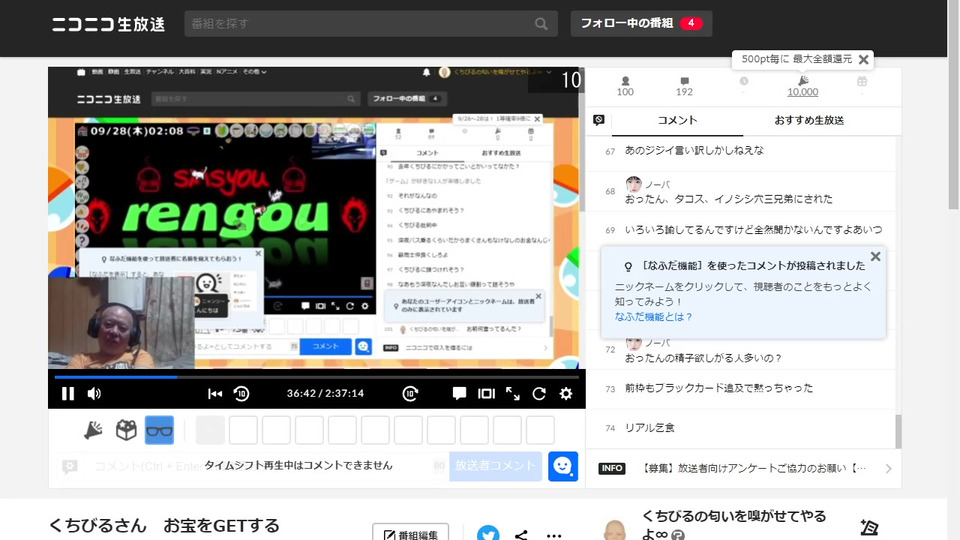Click the viewer count icon
This screenshot has width=960, height=540.
click(x=625, y=81)
